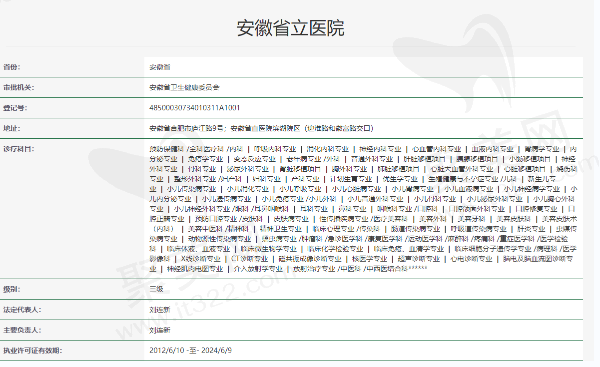Viewport: 600px width, 367px height.
Task: Select the registration number ending in A1001
Action: point(194,108)
